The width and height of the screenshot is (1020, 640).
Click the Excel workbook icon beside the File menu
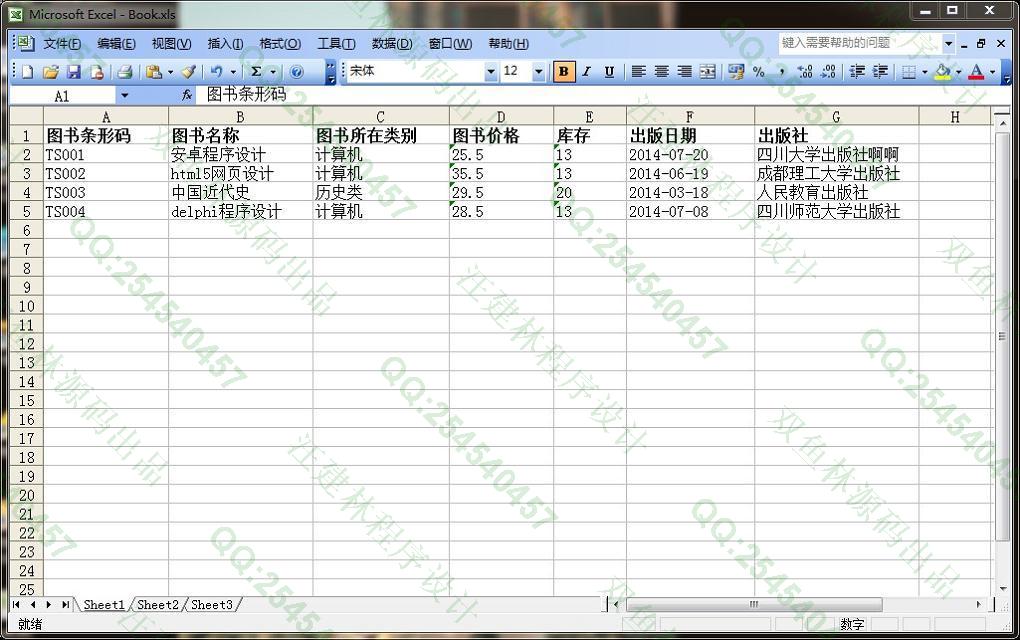[x=25, y=43]
